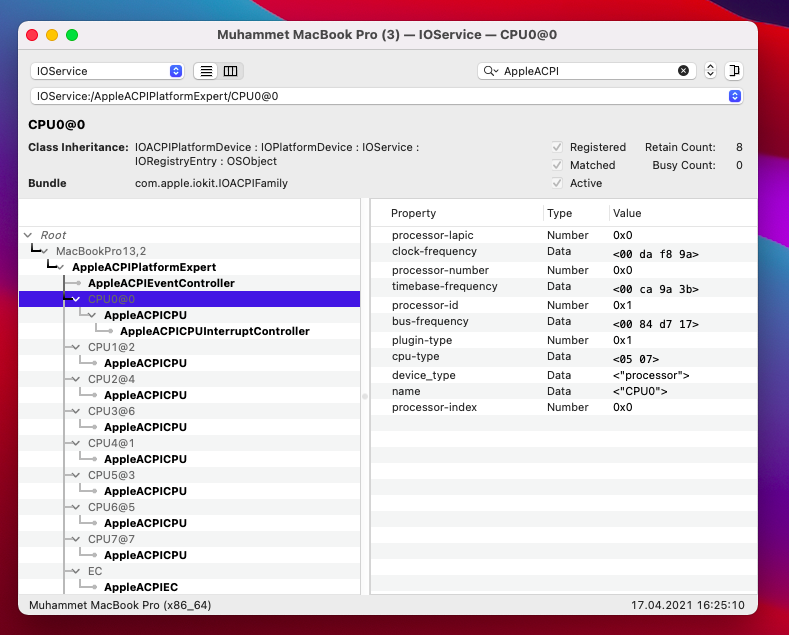
Task: Toggle the Matched checkbox
Action: (x=557, y=165)
